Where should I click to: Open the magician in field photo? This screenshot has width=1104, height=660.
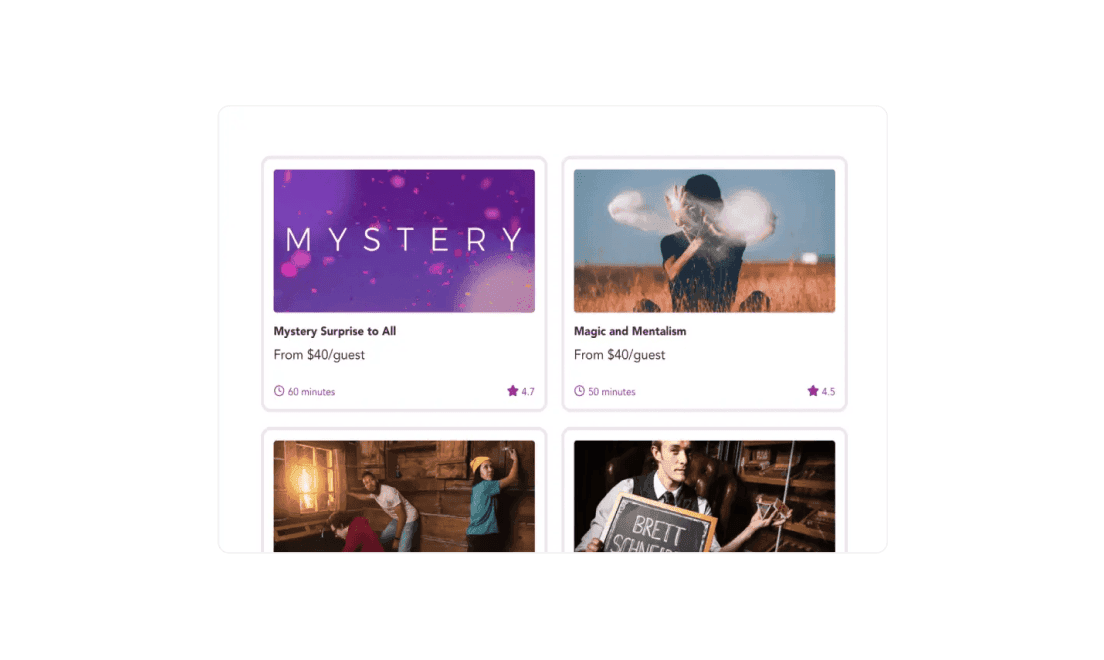[704, 241]
